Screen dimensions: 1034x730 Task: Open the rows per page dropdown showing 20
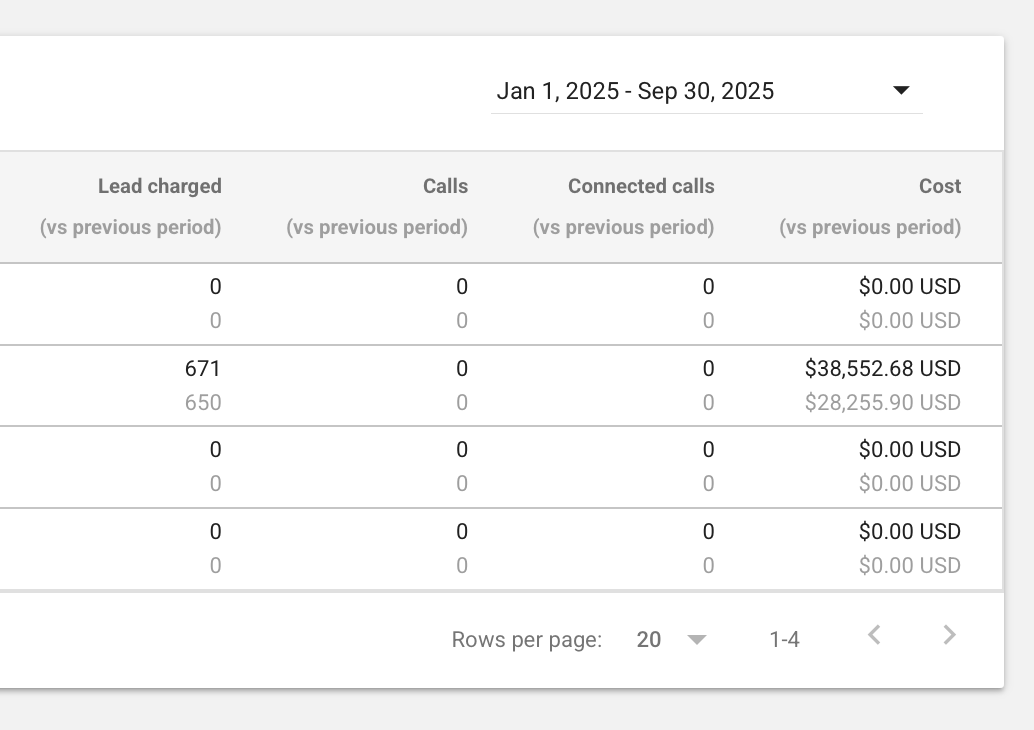click(x=671, y=640)
